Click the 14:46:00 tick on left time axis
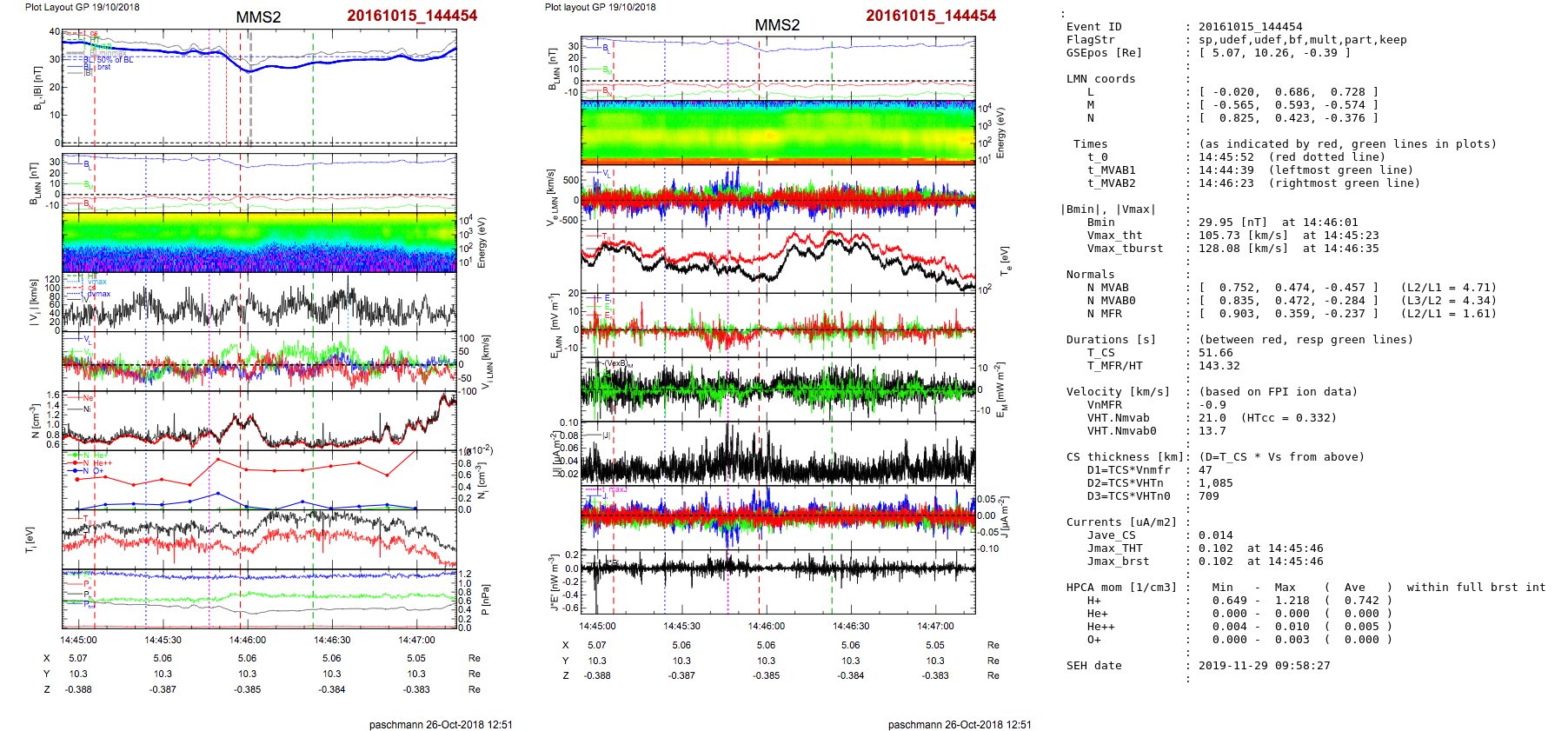1568x731 pixels. 248,640
